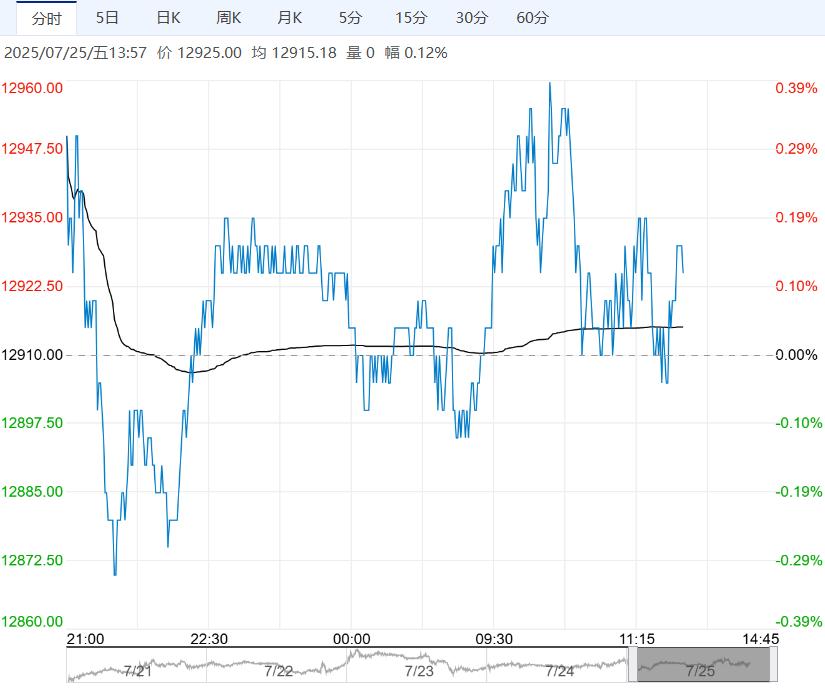Pick 7/24 in the date navigator
The width and height of the screenshot is (825, 688).
pyautogui.click(x=560, y=670)
